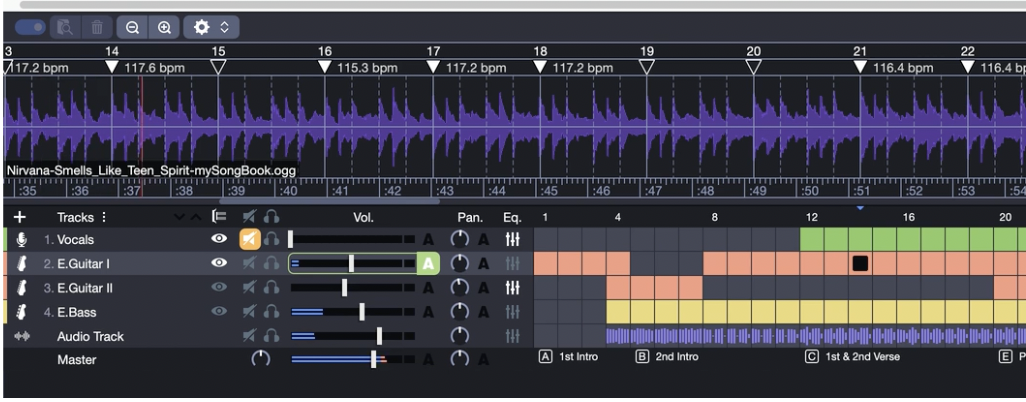Toggle the audio sync switch in the toolbar
Viewport: 1026px width, 402px height.
click(30, 27)
